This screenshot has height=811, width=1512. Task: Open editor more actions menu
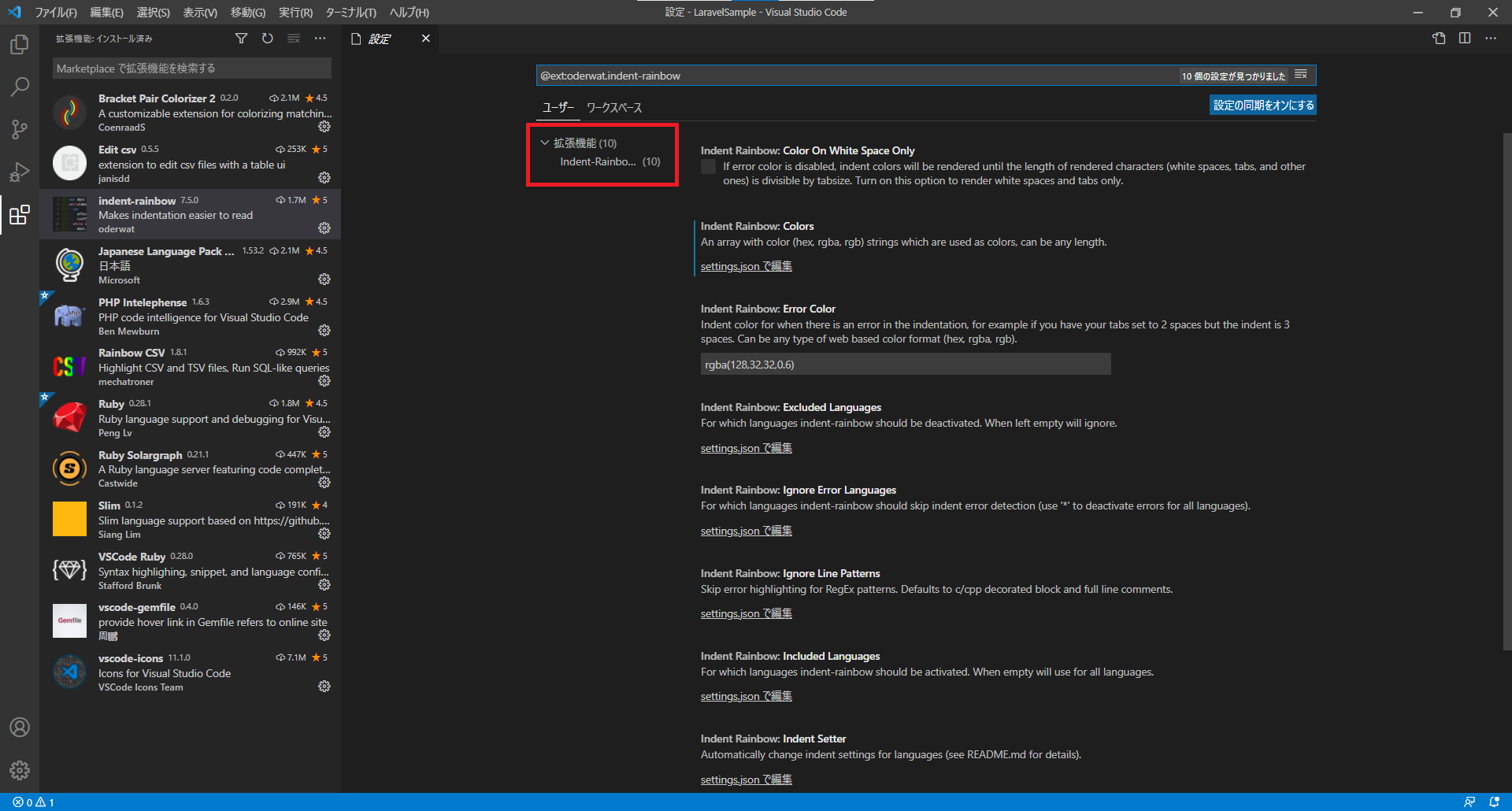click(1491, 39)
